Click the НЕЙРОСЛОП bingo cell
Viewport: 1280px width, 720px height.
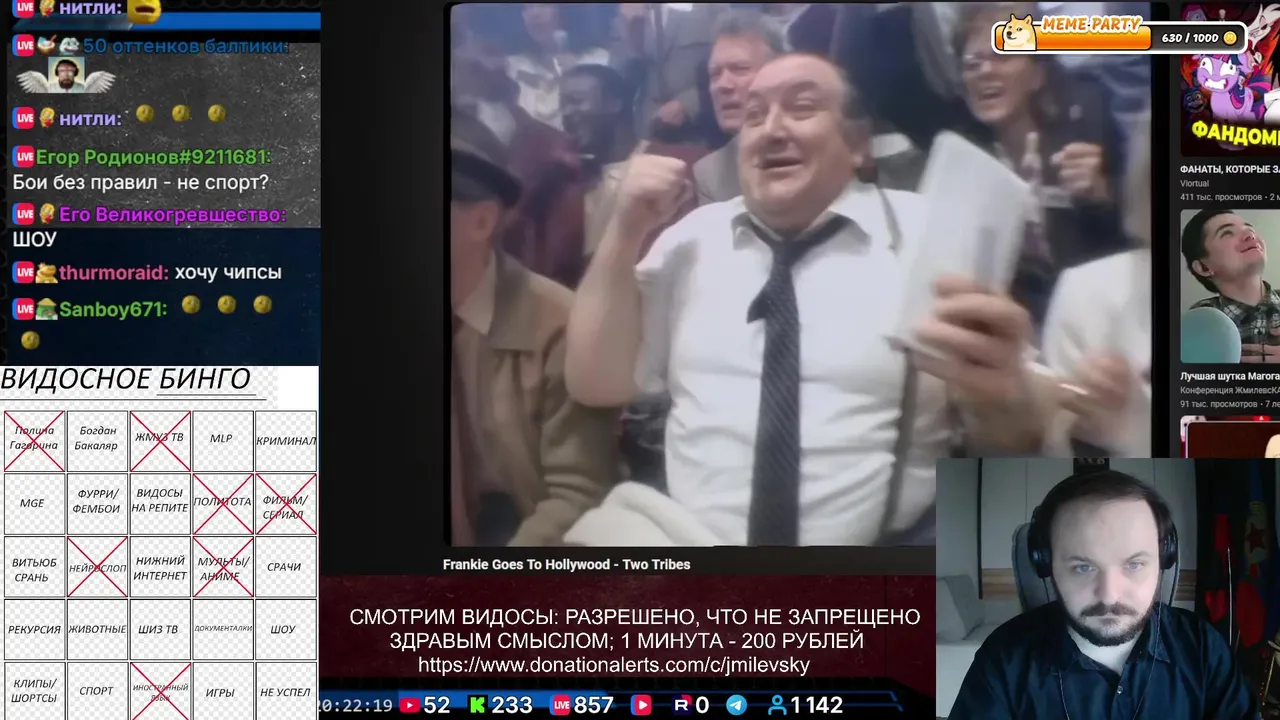(97, 567)
